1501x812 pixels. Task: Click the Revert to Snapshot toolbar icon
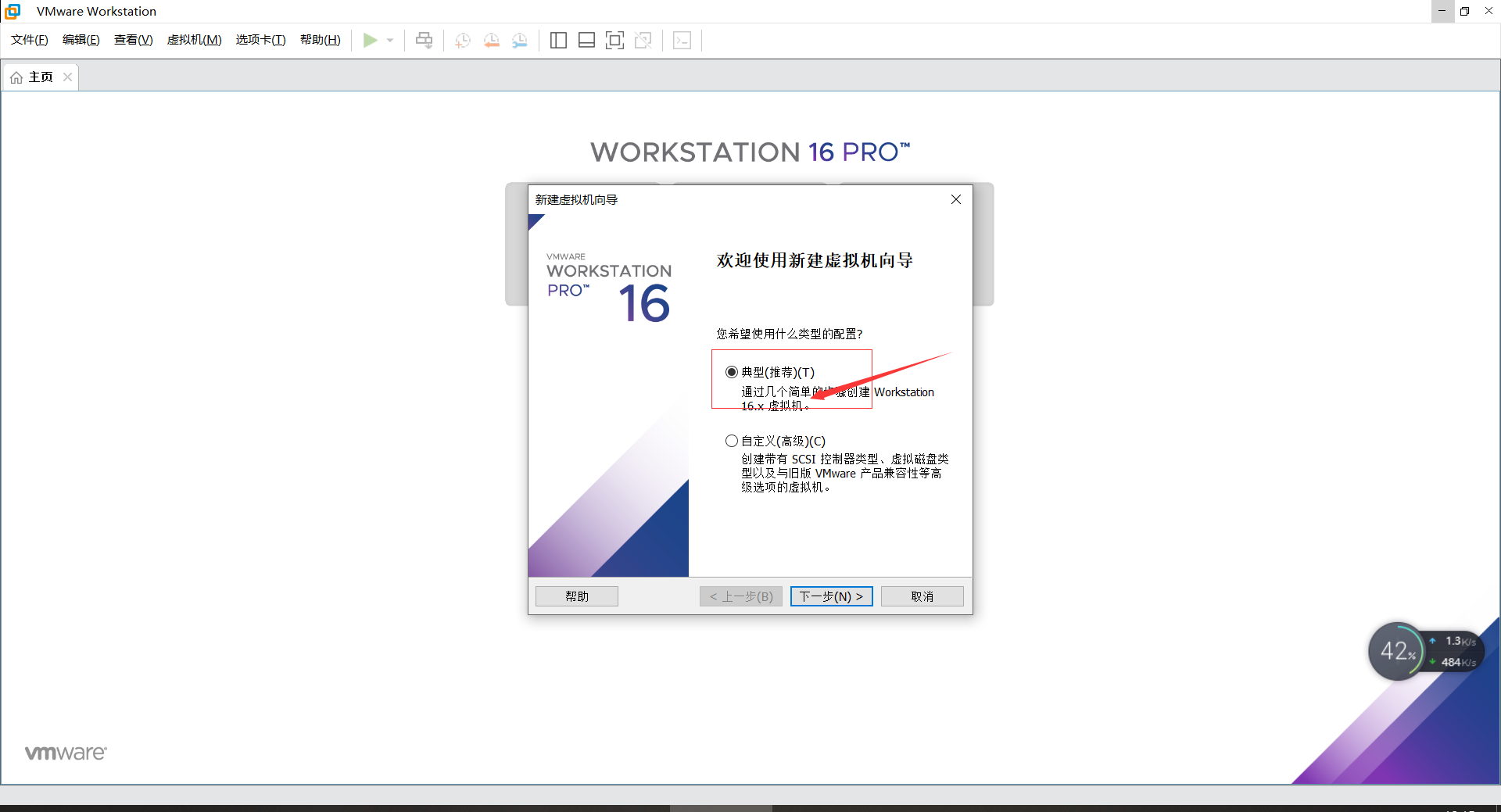click(x=492, y=41)
